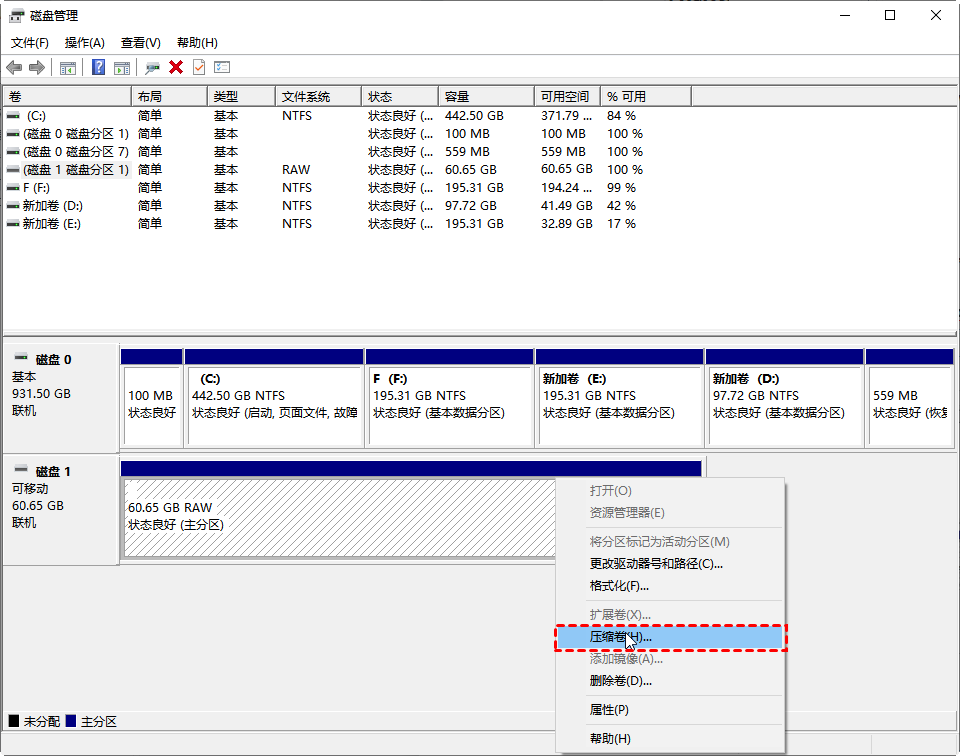Open the 操作(A) menu
Viewport: 960px width, 756px height.
click(85, 43)
